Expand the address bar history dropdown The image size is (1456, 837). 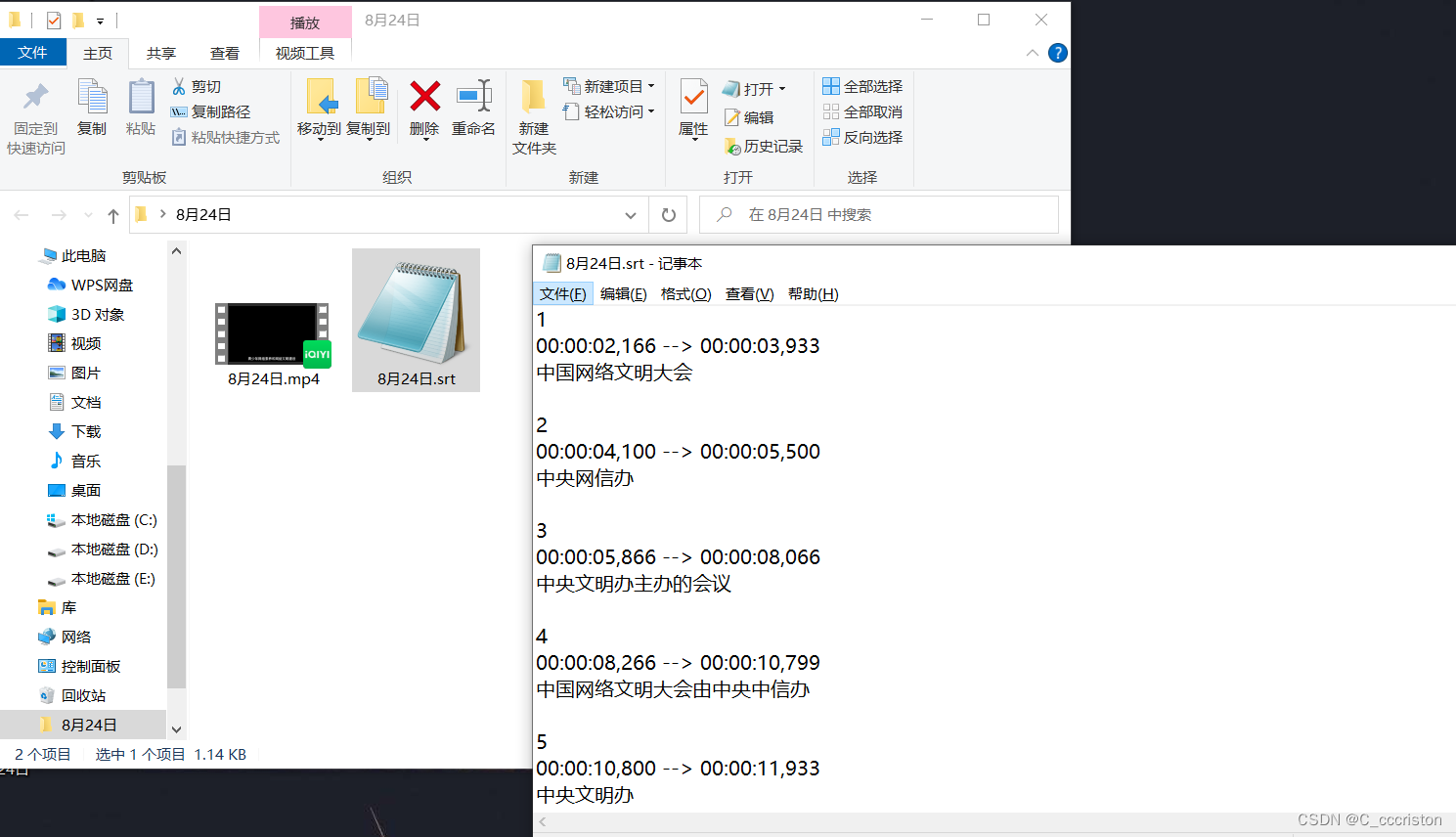631,215
